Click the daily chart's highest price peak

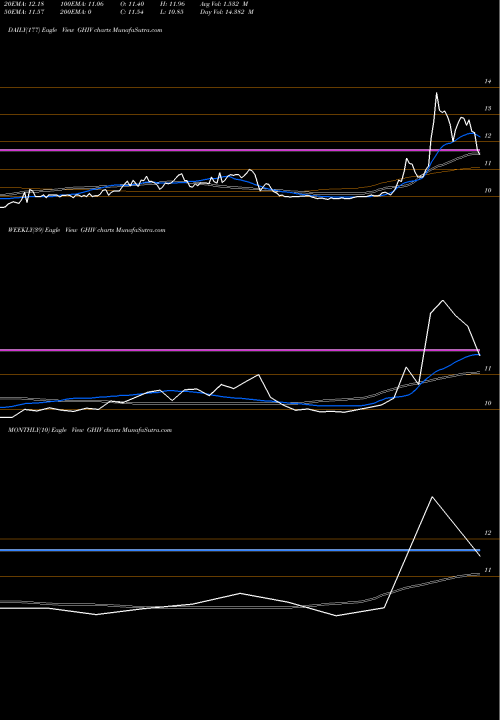436,93
